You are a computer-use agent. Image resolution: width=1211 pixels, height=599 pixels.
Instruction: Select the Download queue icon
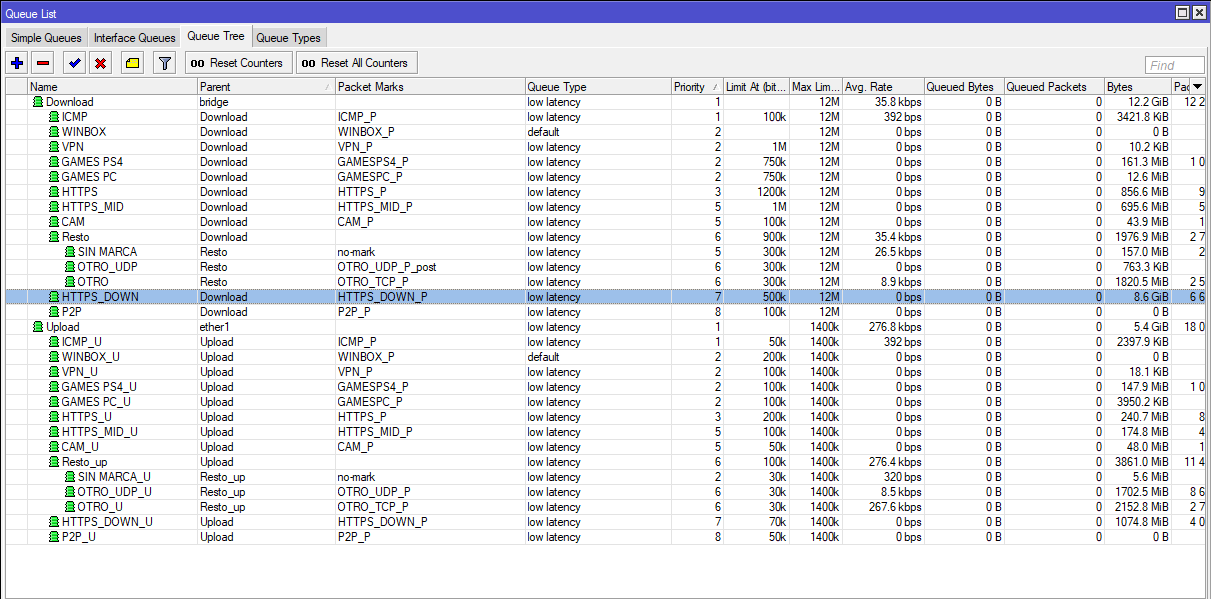tap(38, 102)
